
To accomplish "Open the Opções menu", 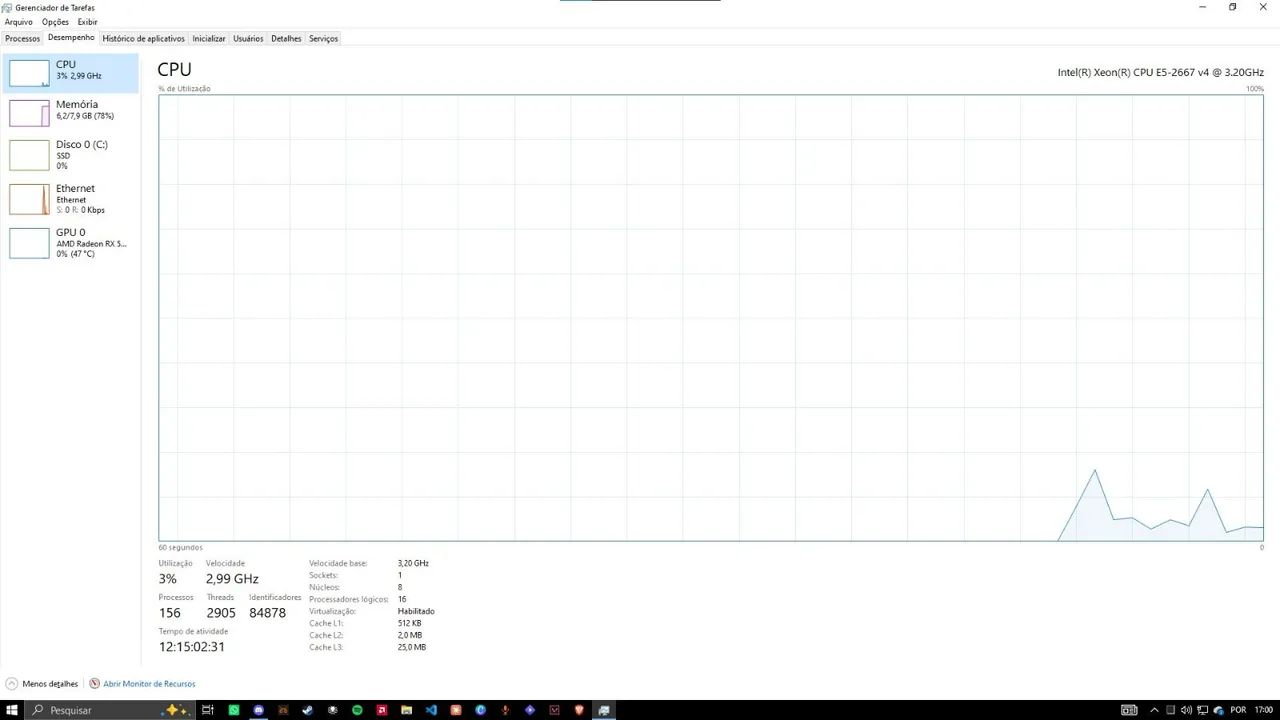I will coord(55,22).
